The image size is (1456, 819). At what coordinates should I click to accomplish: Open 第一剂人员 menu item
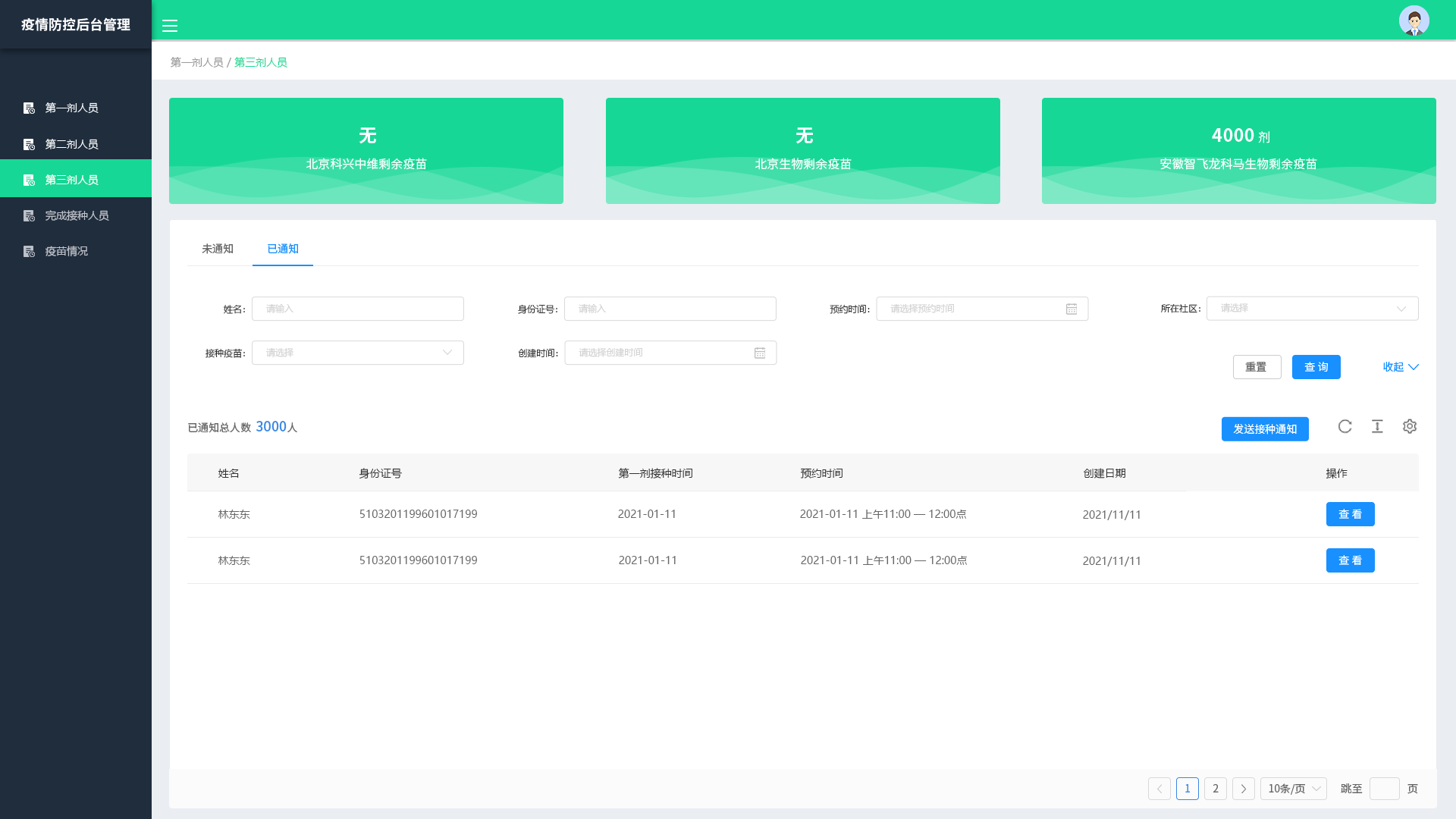[76, 108]
